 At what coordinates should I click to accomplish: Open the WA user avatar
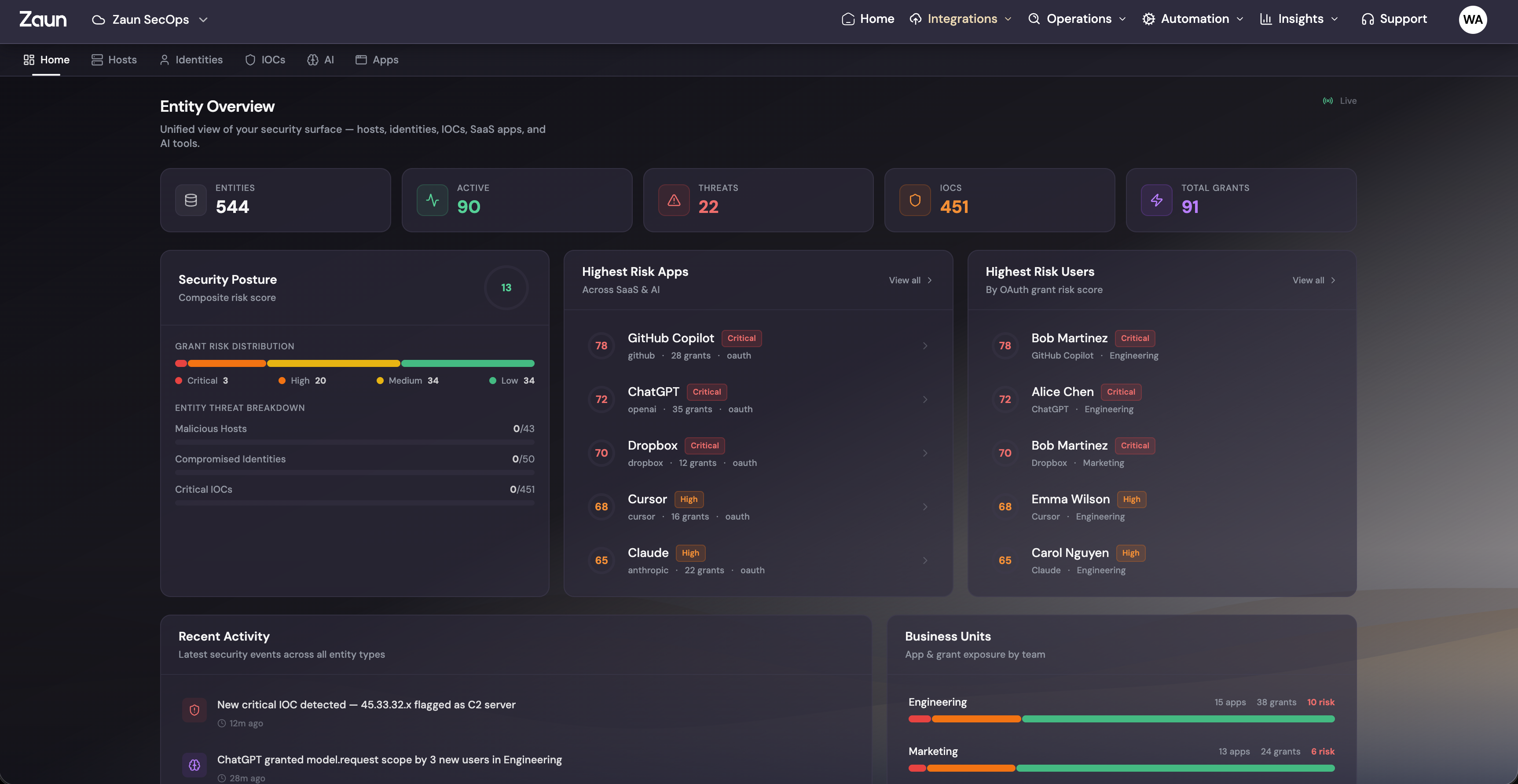point(1472,19)
